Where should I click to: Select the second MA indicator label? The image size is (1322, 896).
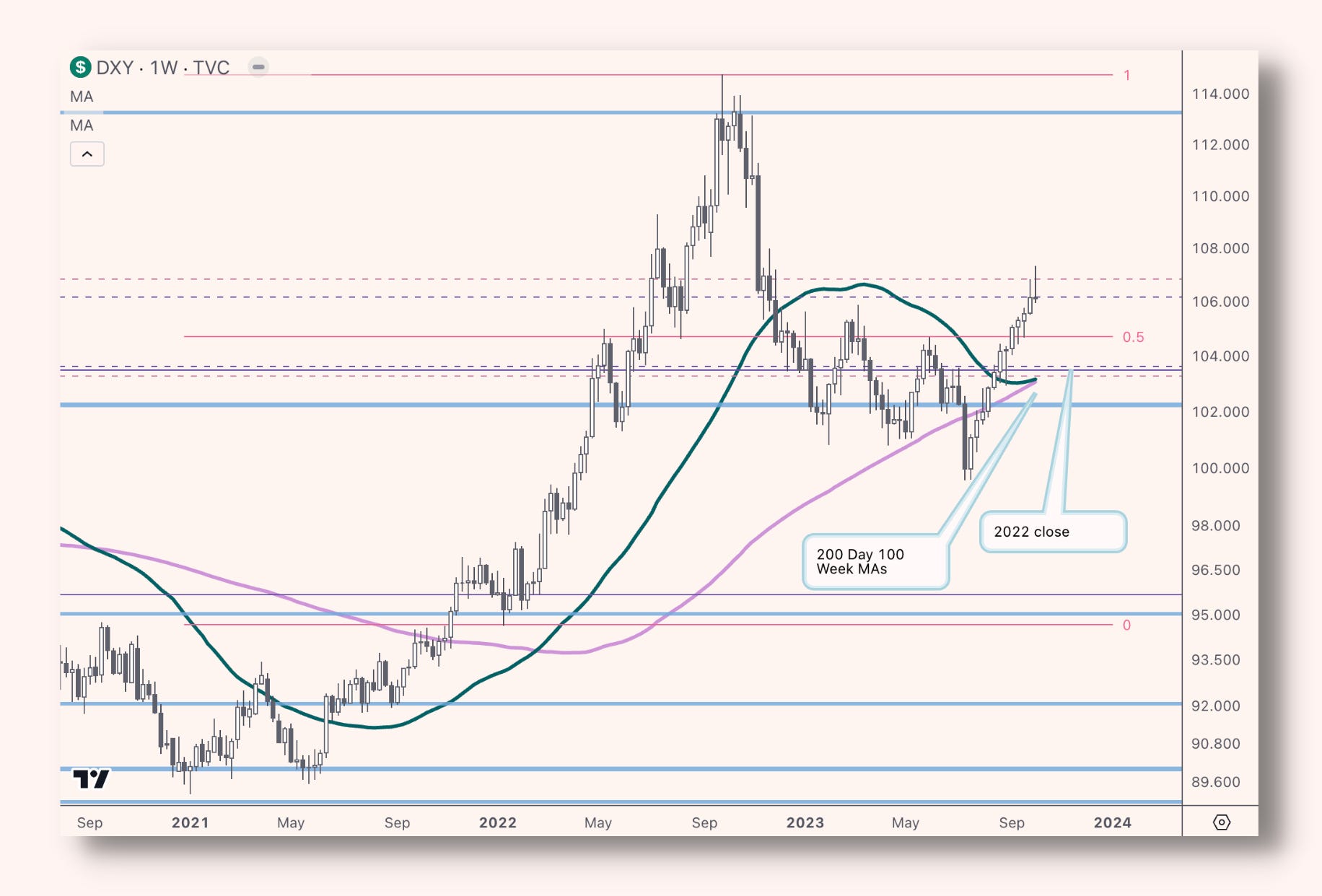coord(82,126)
